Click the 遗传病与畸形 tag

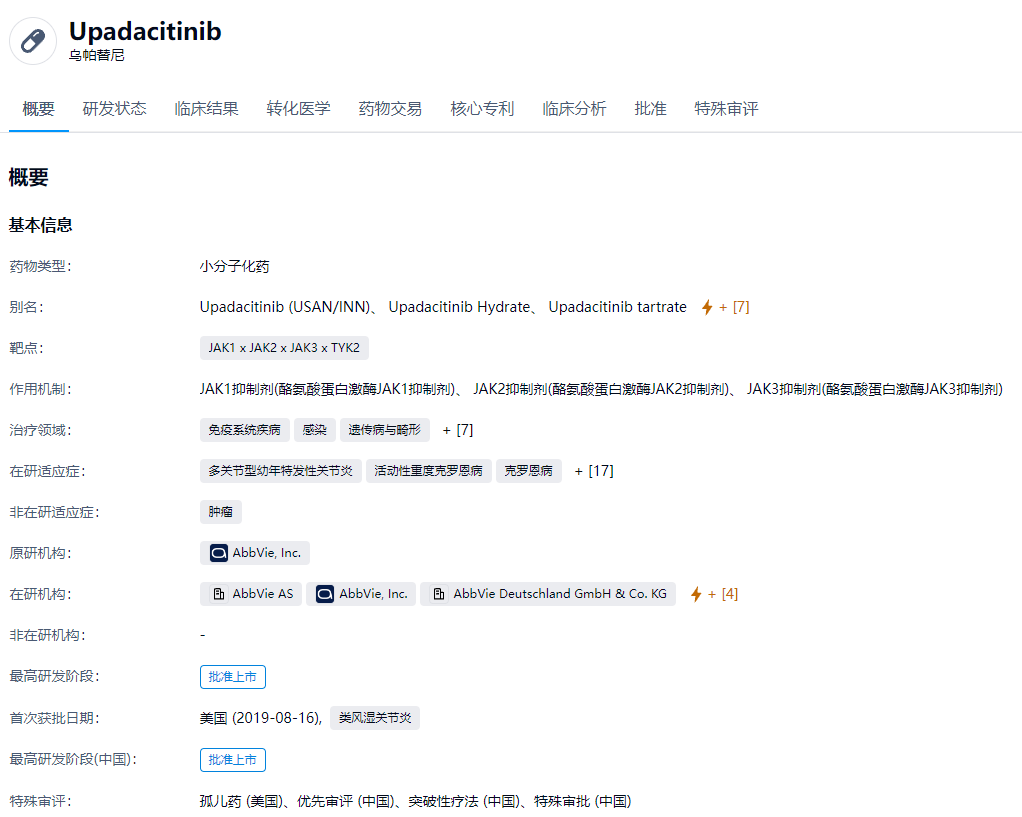385,430
